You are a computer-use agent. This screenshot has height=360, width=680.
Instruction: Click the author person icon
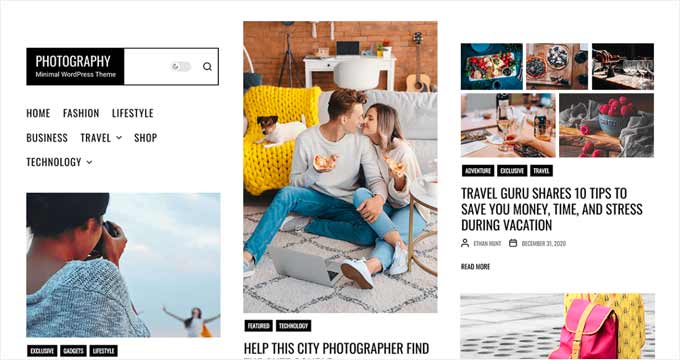pyautogui.click(x=465, y=243)
